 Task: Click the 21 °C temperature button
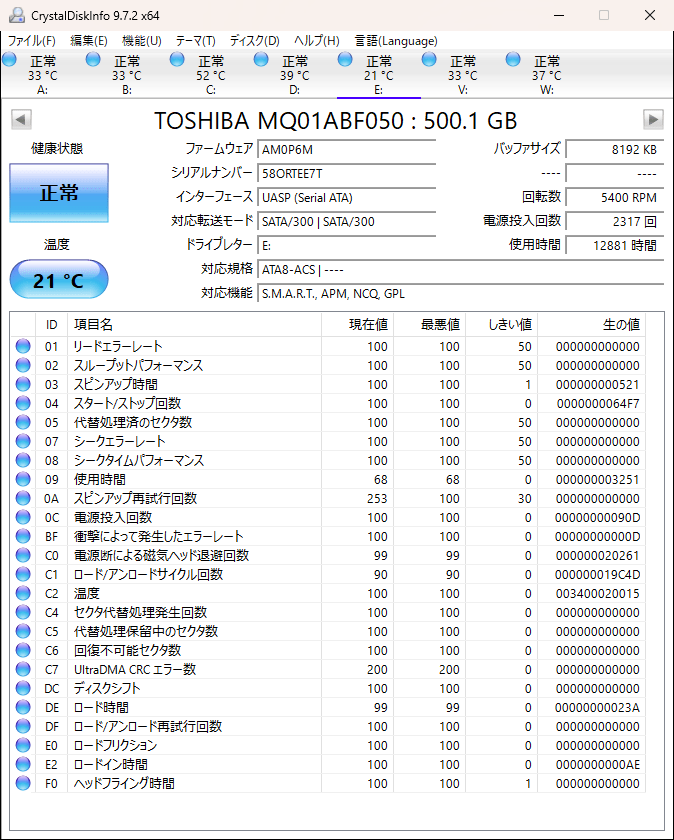click(x=59, y=280)
